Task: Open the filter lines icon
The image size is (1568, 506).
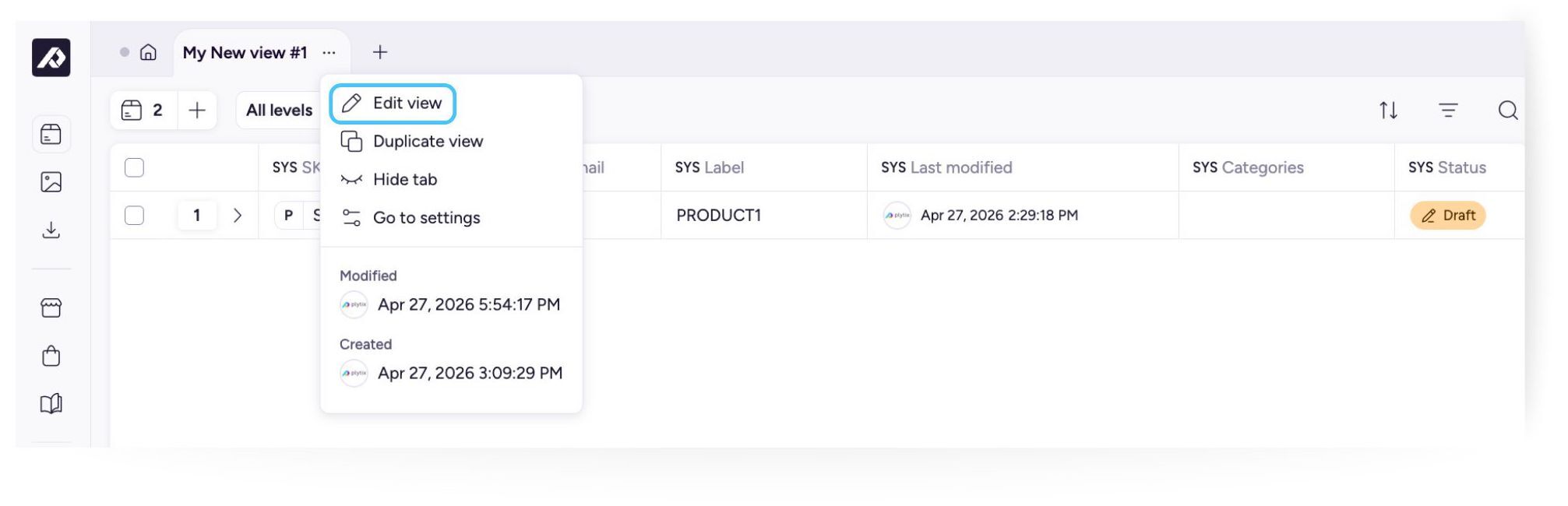Action: point(1448,111)
